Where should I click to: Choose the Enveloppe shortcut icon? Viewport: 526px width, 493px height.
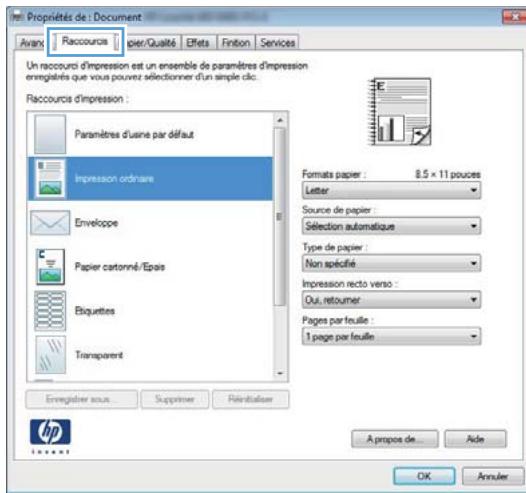tap(50, 223)
